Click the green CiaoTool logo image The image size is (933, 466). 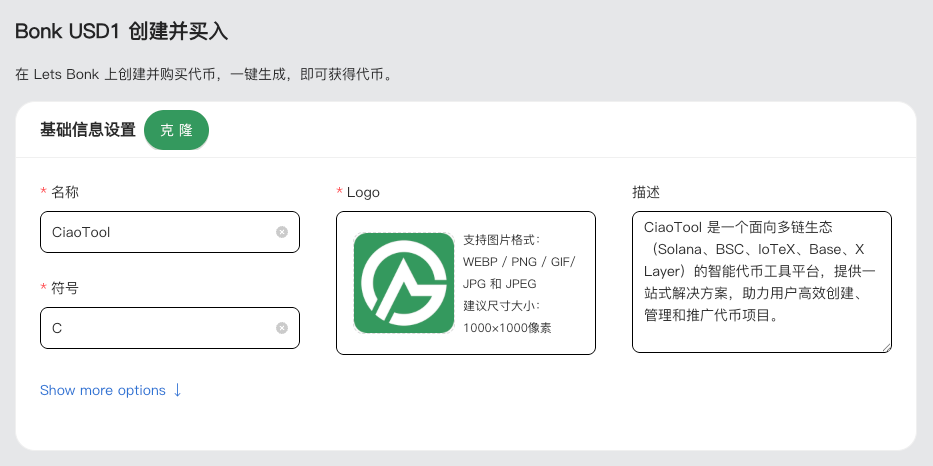(x=404, y=283)
